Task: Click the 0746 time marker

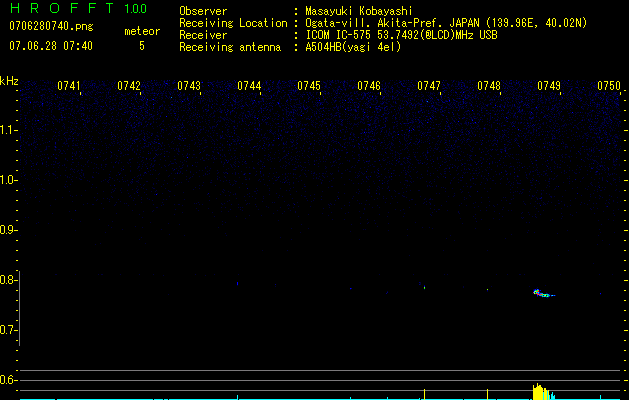Action: [369, 86]
